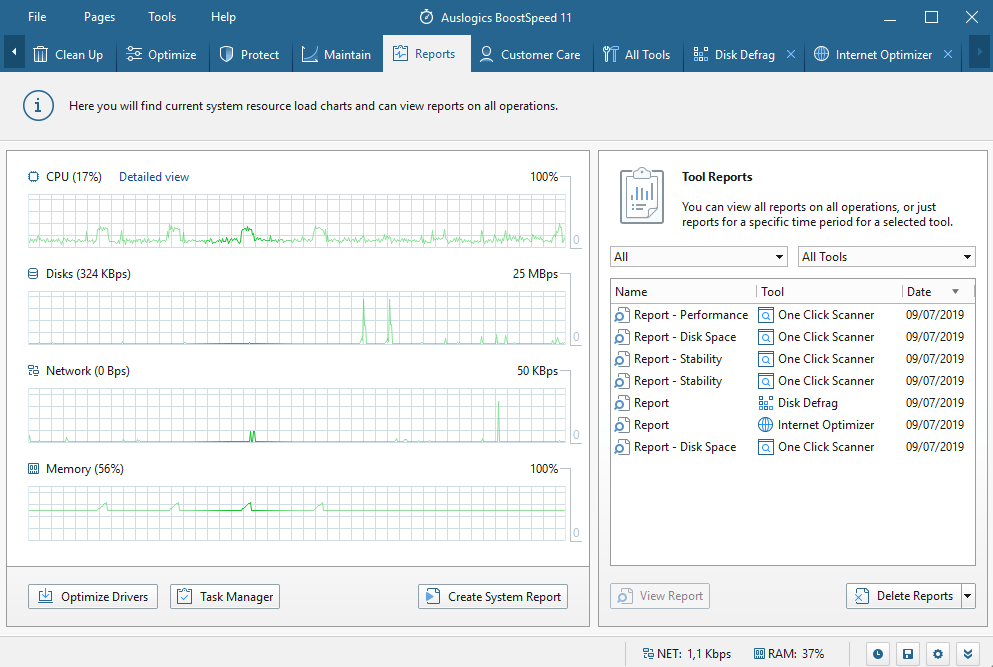
Task: Click the clock scheduler icon in status bar
Action: 877,654
